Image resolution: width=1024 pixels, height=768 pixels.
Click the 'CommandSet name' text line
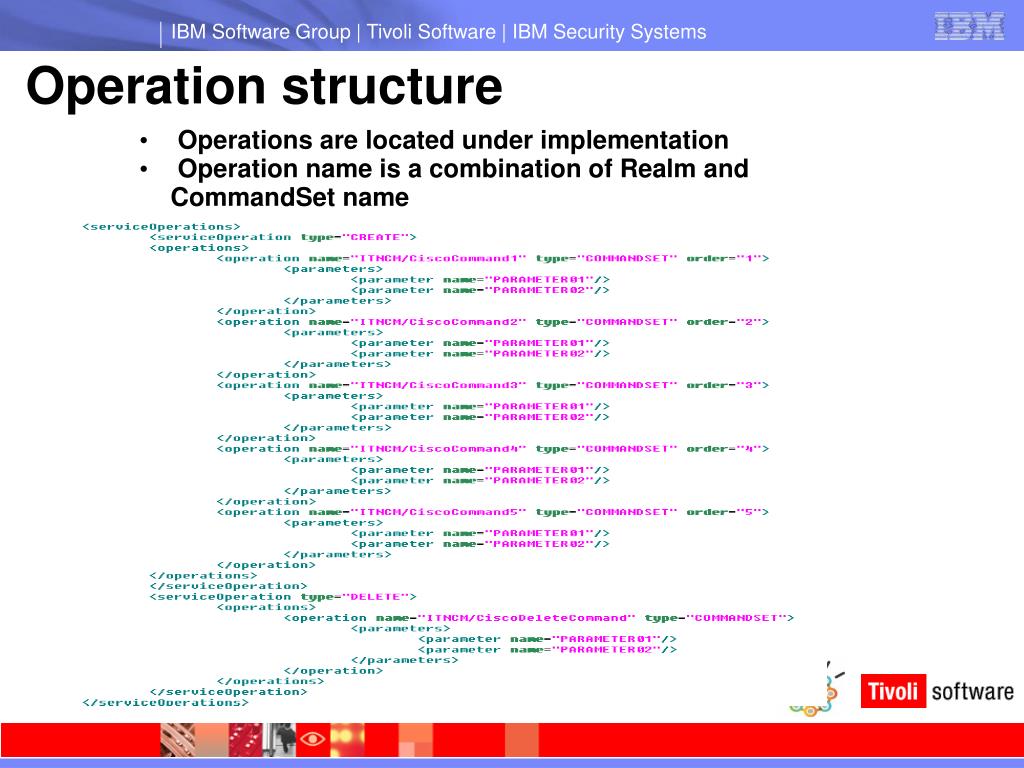(290, 197)
